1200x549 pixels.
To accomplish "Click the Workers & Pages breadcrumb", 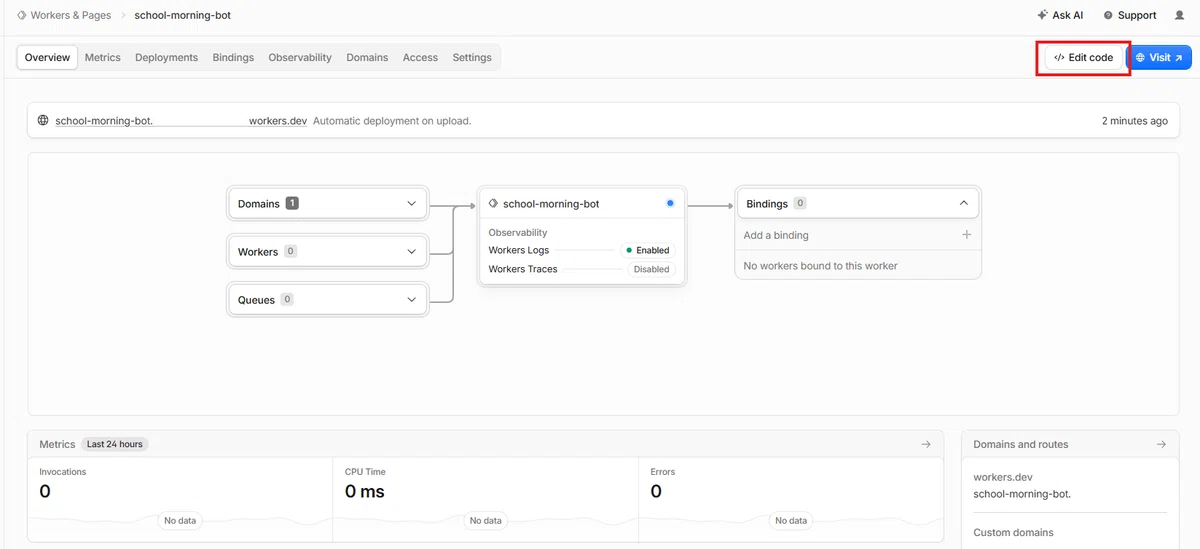I will pyautogui.click(x=64, y=15).
